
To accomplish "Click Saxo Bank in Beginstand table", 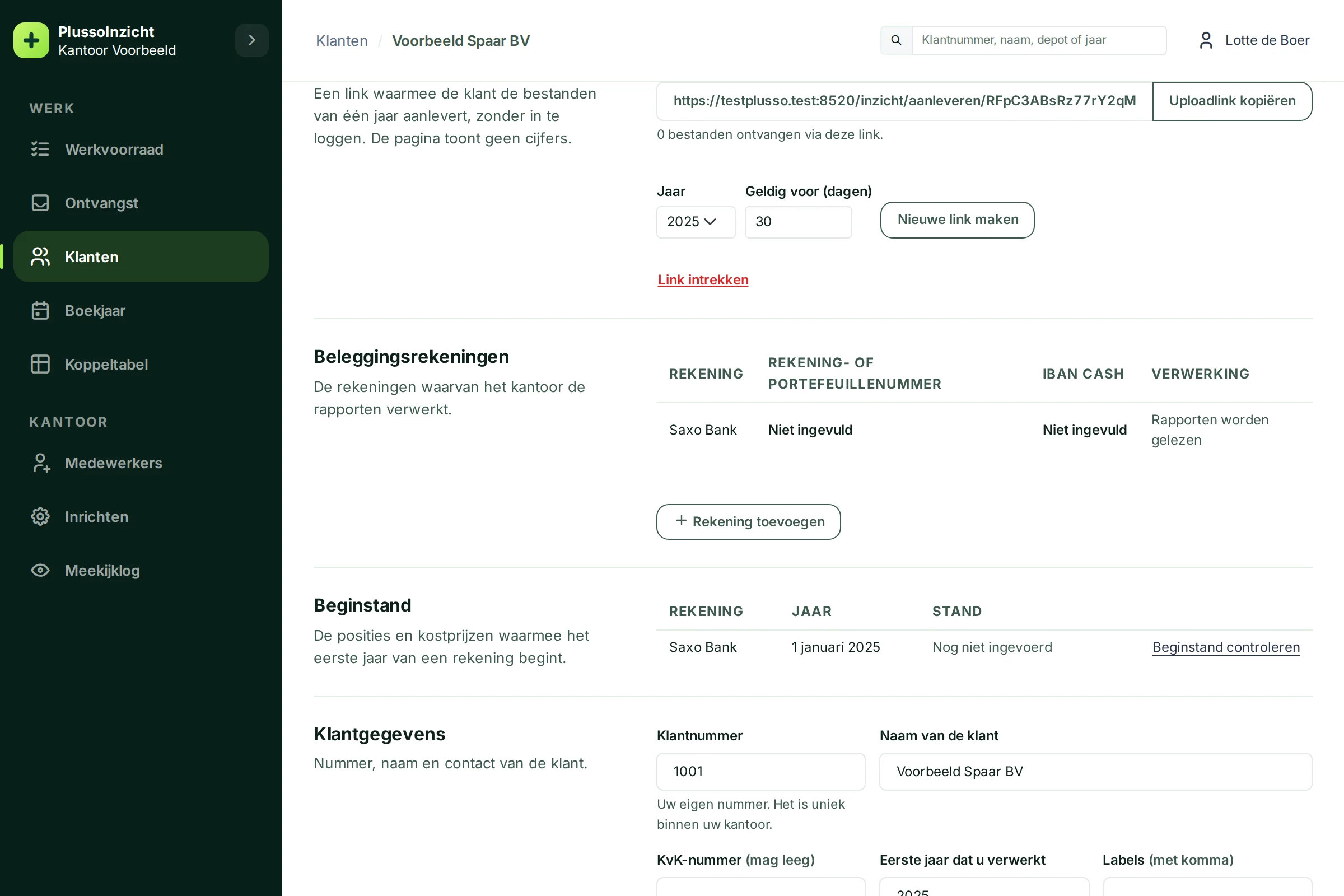I will tap(702, 647).
